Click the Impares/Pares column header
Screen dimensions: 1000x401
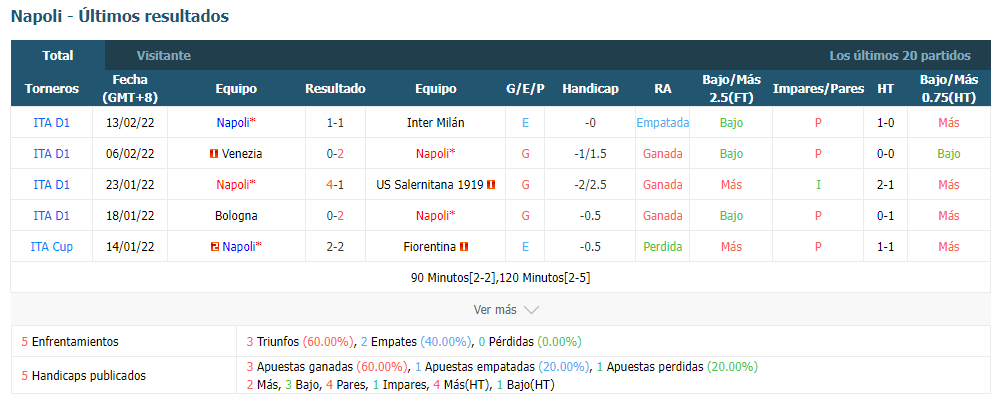tap(818, 89)
